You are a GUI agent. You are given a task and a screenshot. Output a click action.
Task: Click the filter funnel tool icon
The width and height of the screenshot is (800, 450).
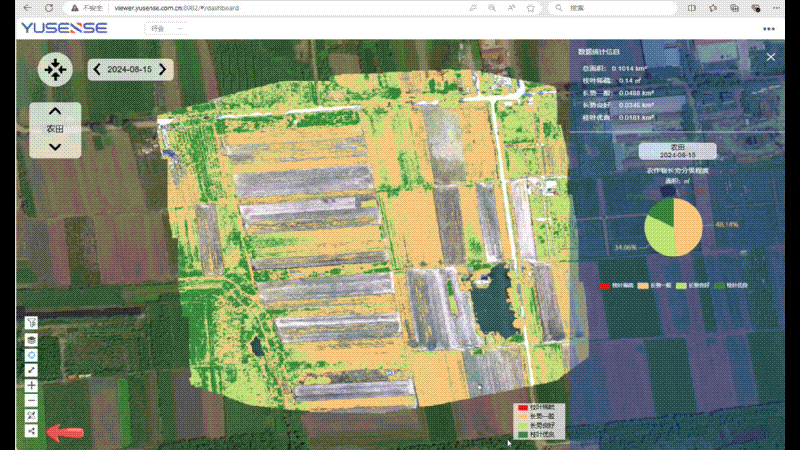(x=33, y=324)
